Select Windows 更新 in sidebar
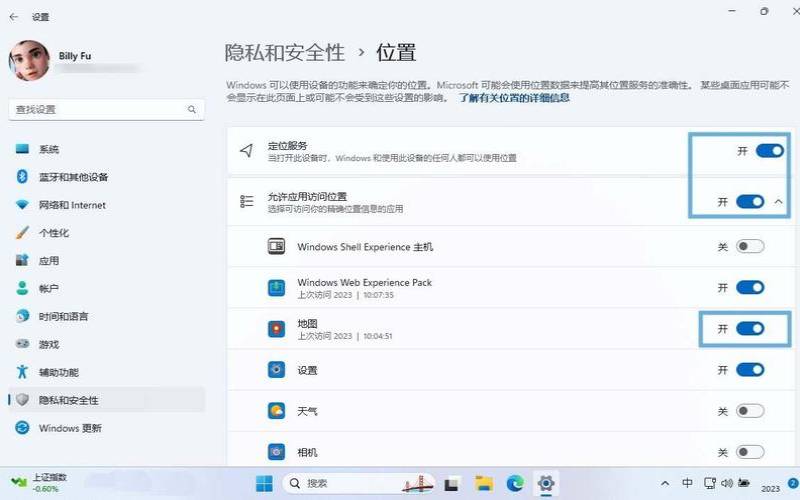The width and height of the screenshot is (800, 500). (x=106, y=428)
